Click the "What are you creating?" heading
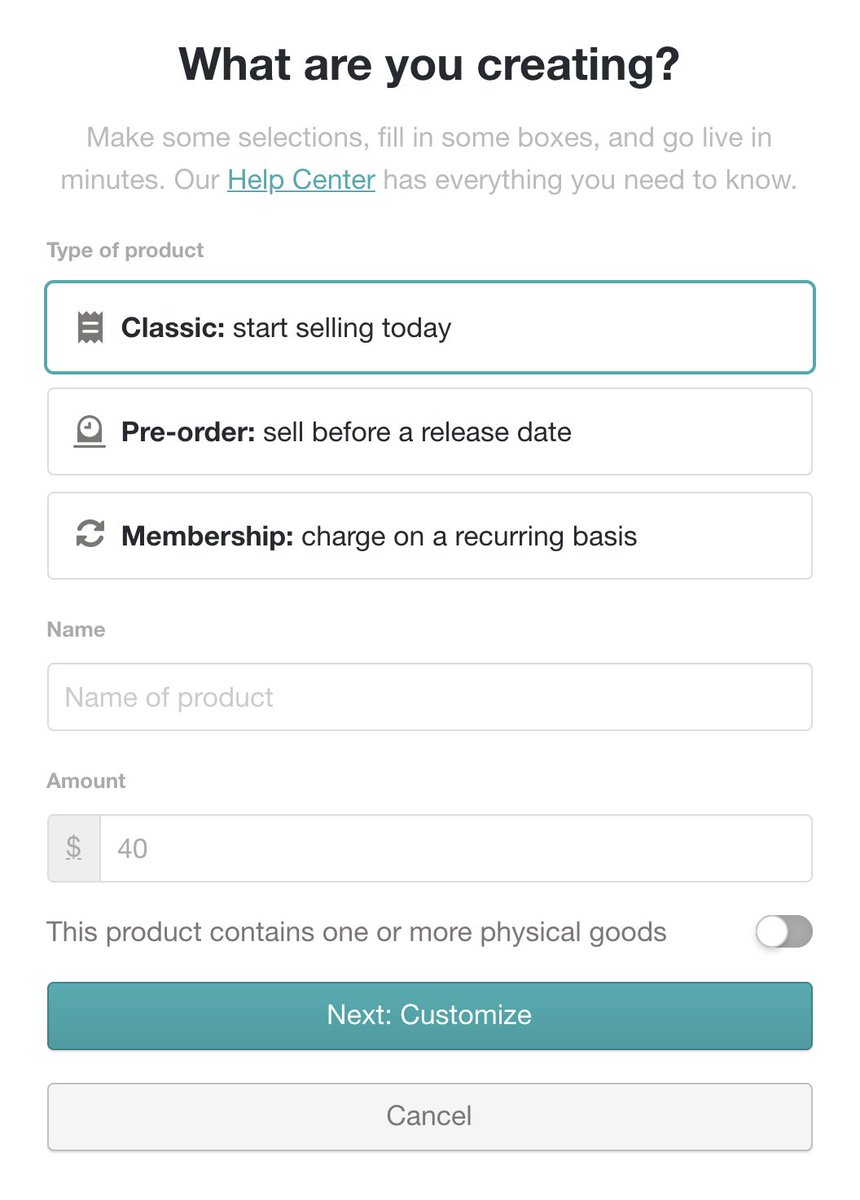The width and height of the screenshot is (860, 1200). click(430, 66)
